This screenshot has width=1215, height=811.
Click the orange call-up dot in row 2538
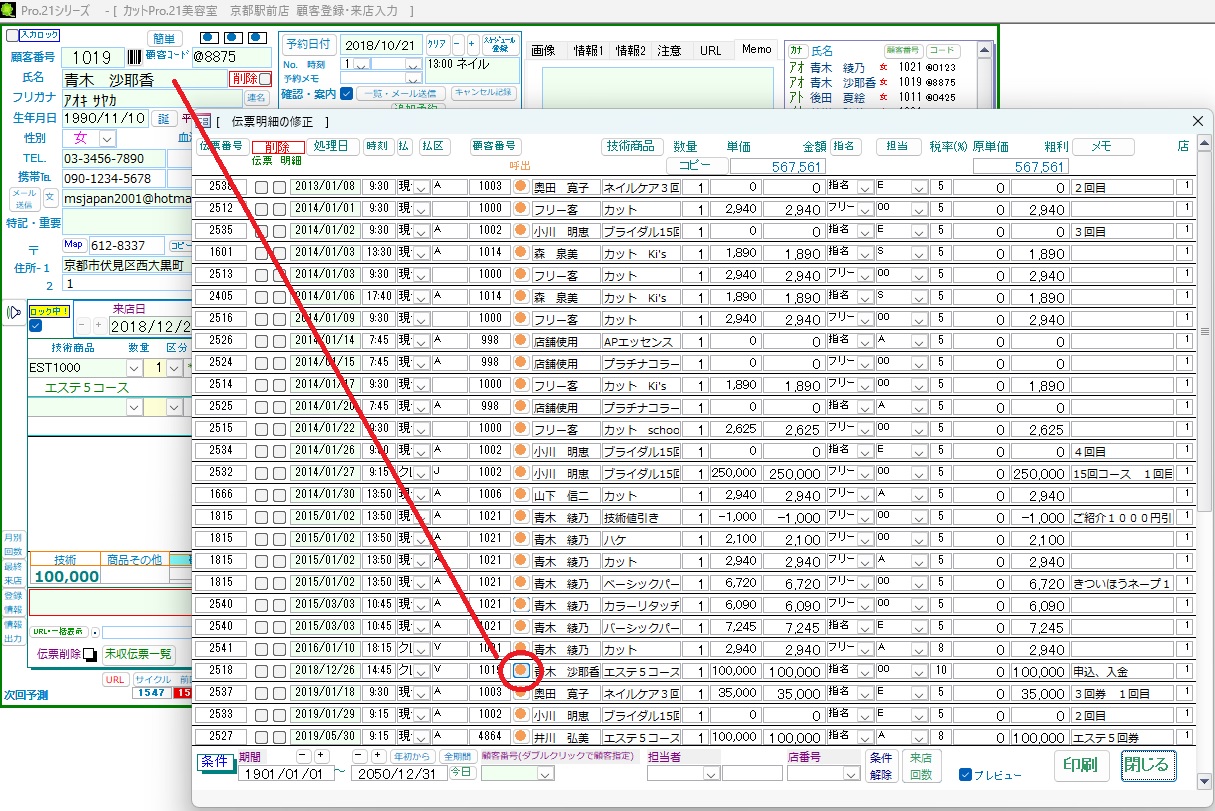[x=520, y=187]
